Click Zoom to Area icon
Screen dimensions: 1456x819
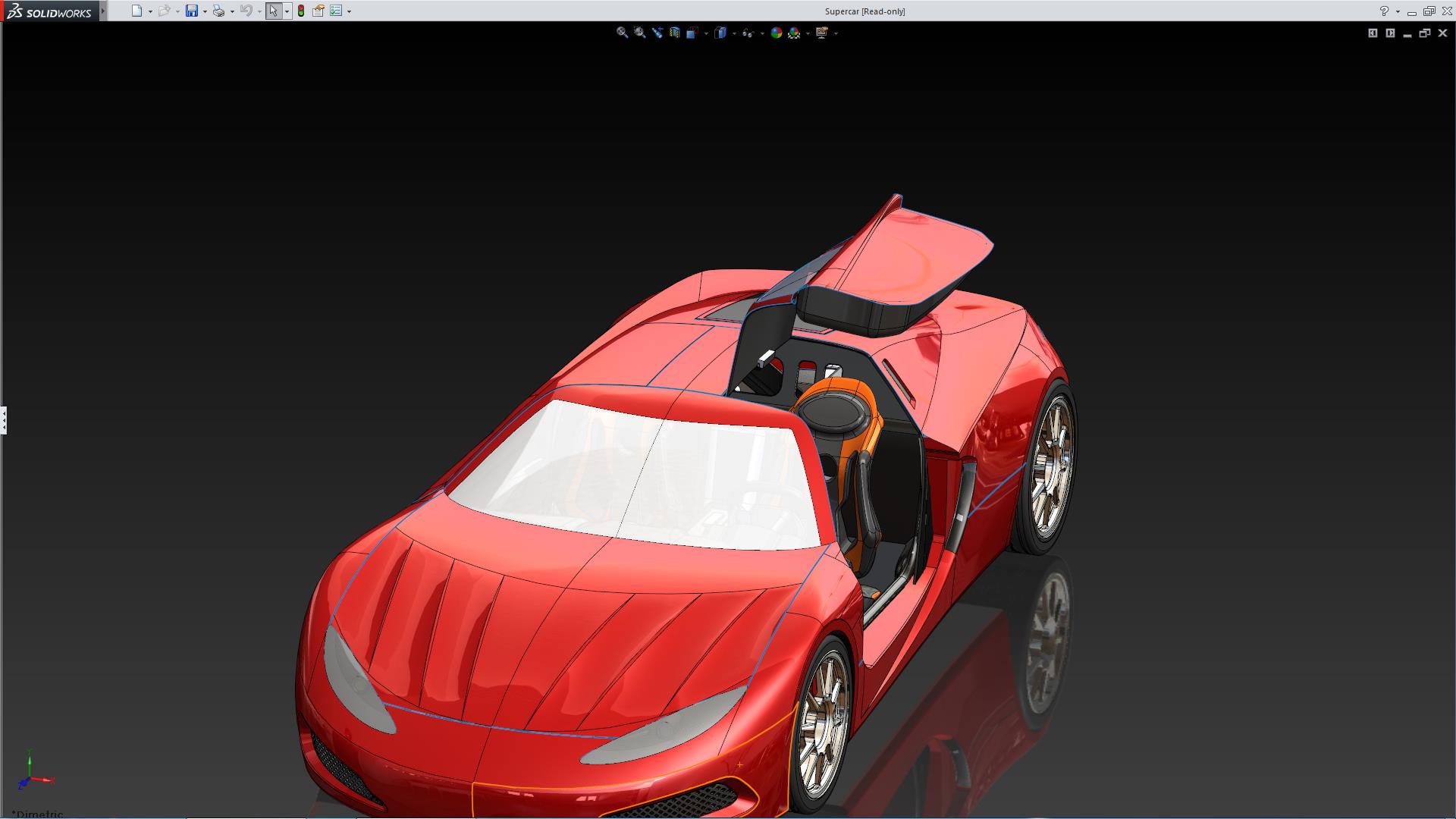pyautogui.click(x=639, y=33)
